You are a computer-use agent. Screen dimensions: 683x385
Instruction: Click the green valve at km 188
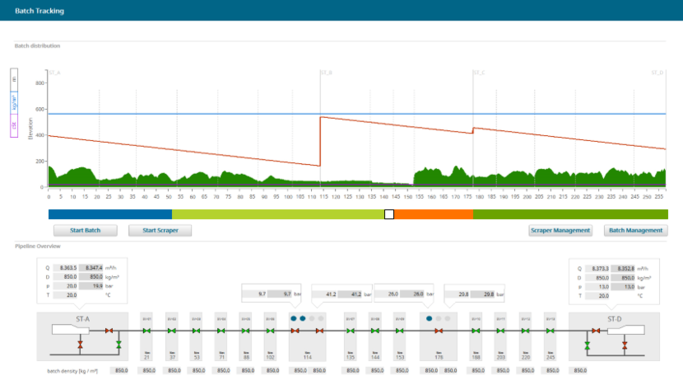tap(476, 331)
